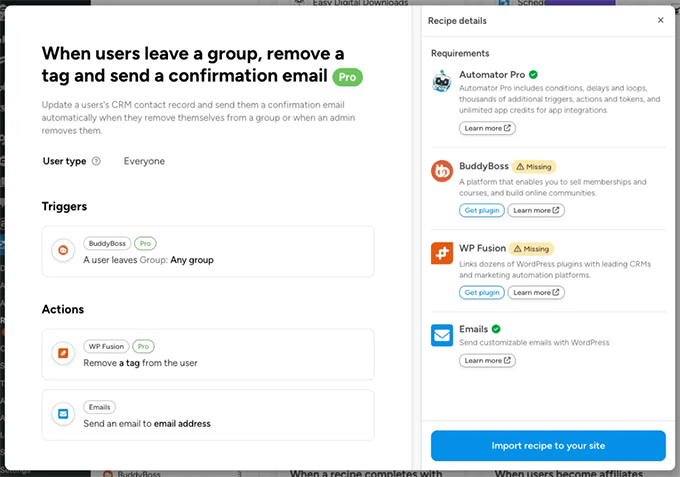Click the User type help question icon
The height and width of the screenshot is (477, 680).
[x=96, y=161]
